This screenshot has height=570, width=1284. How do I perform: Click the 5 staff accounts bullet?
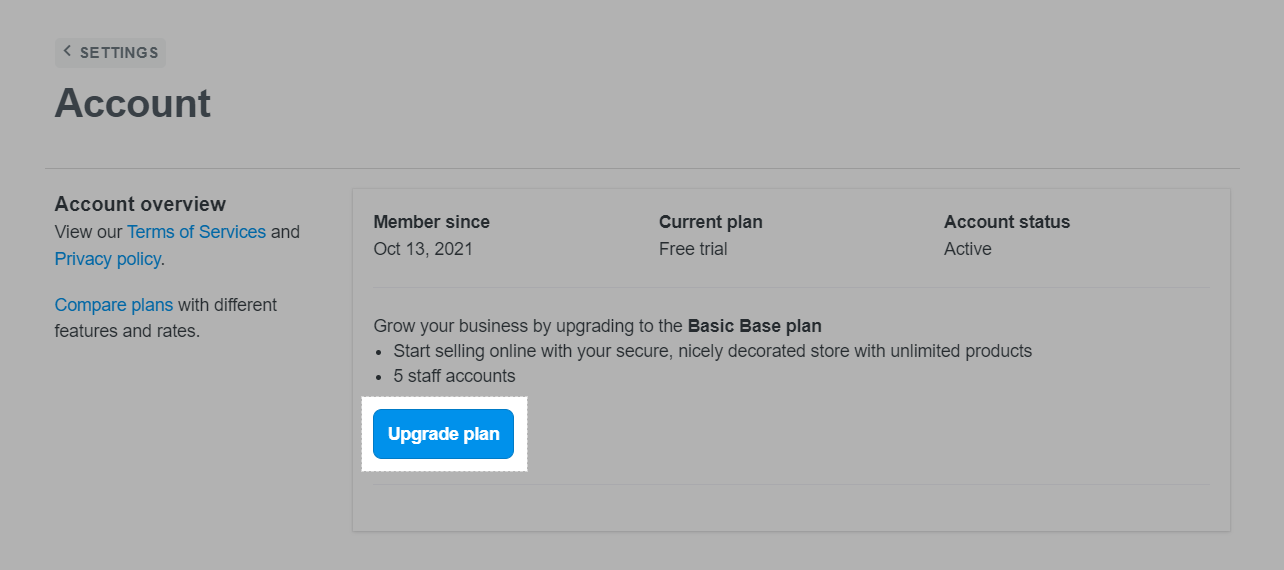[x=454, y=376]
